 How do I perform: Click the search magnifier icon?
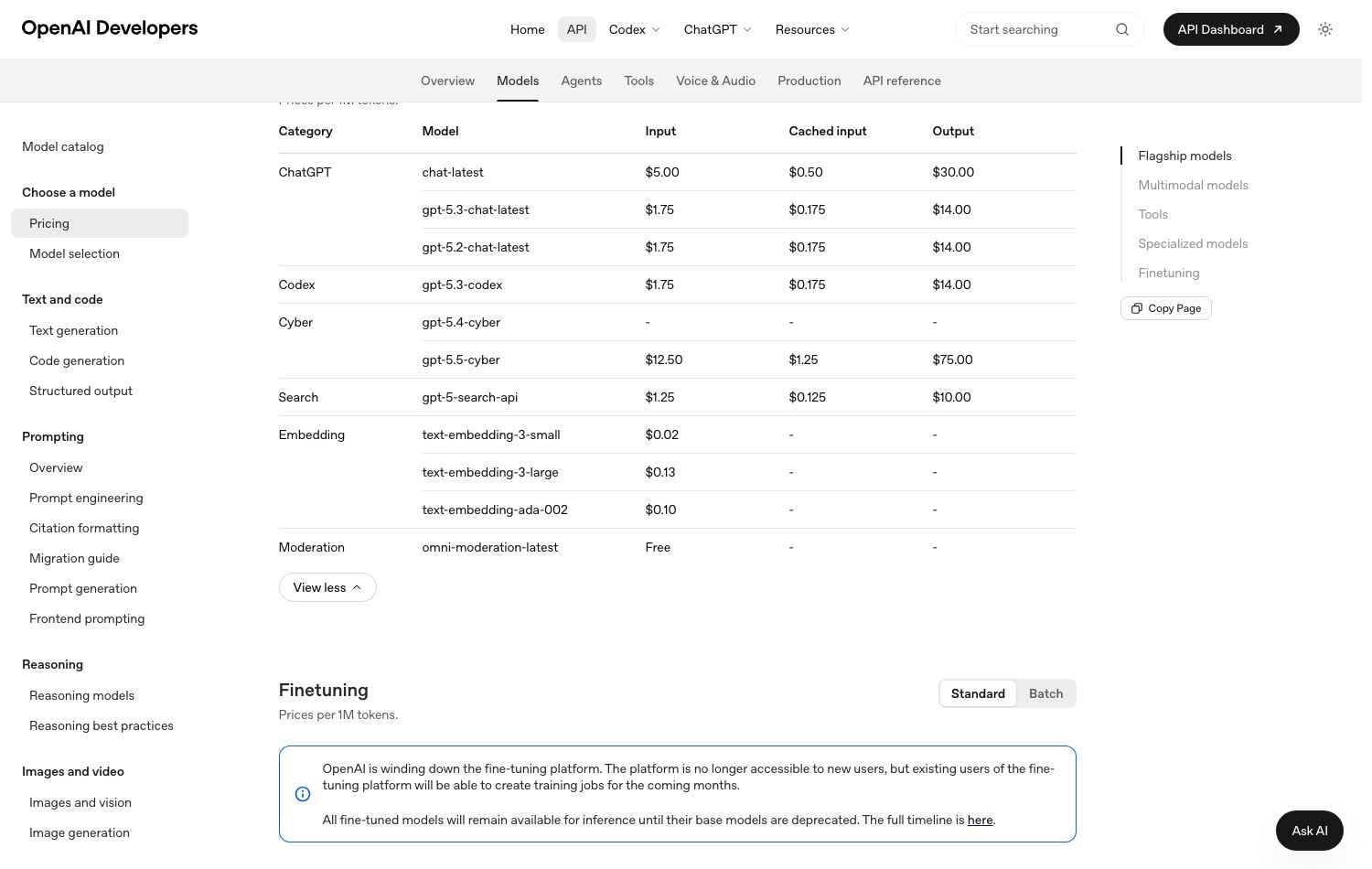[1122, 29]
